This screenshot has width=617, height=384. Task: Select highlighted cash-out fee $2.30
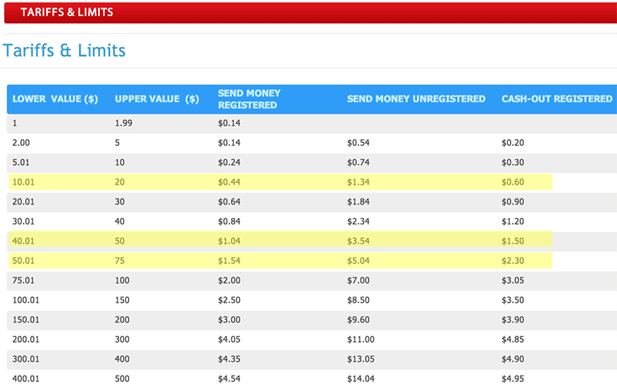tap(513, 260)
